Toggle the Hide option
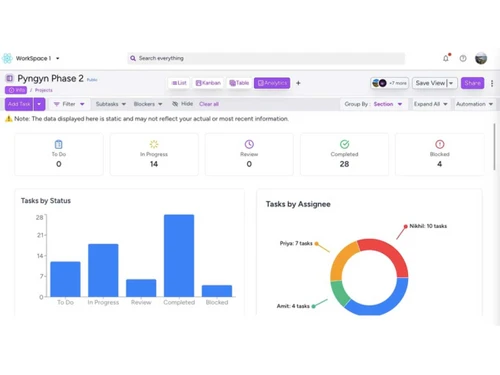Screen dimensions: 500x375 [x=183, y=104]
